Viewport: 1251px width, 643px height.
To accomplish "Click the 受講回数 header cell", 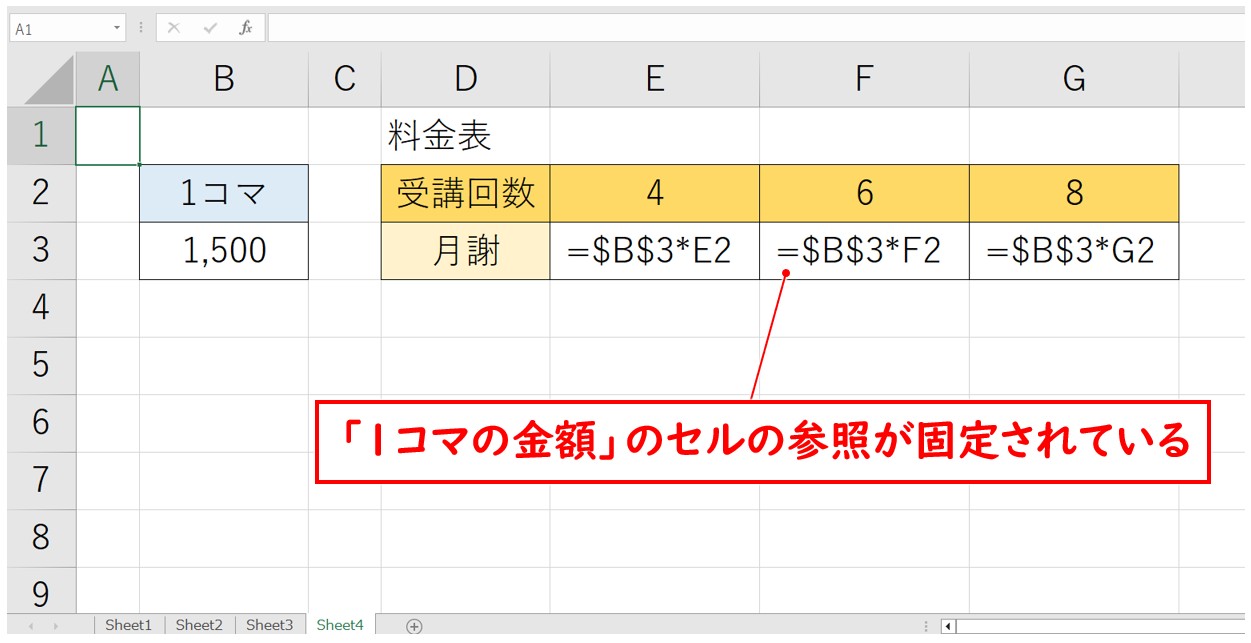I will [466, 193].
